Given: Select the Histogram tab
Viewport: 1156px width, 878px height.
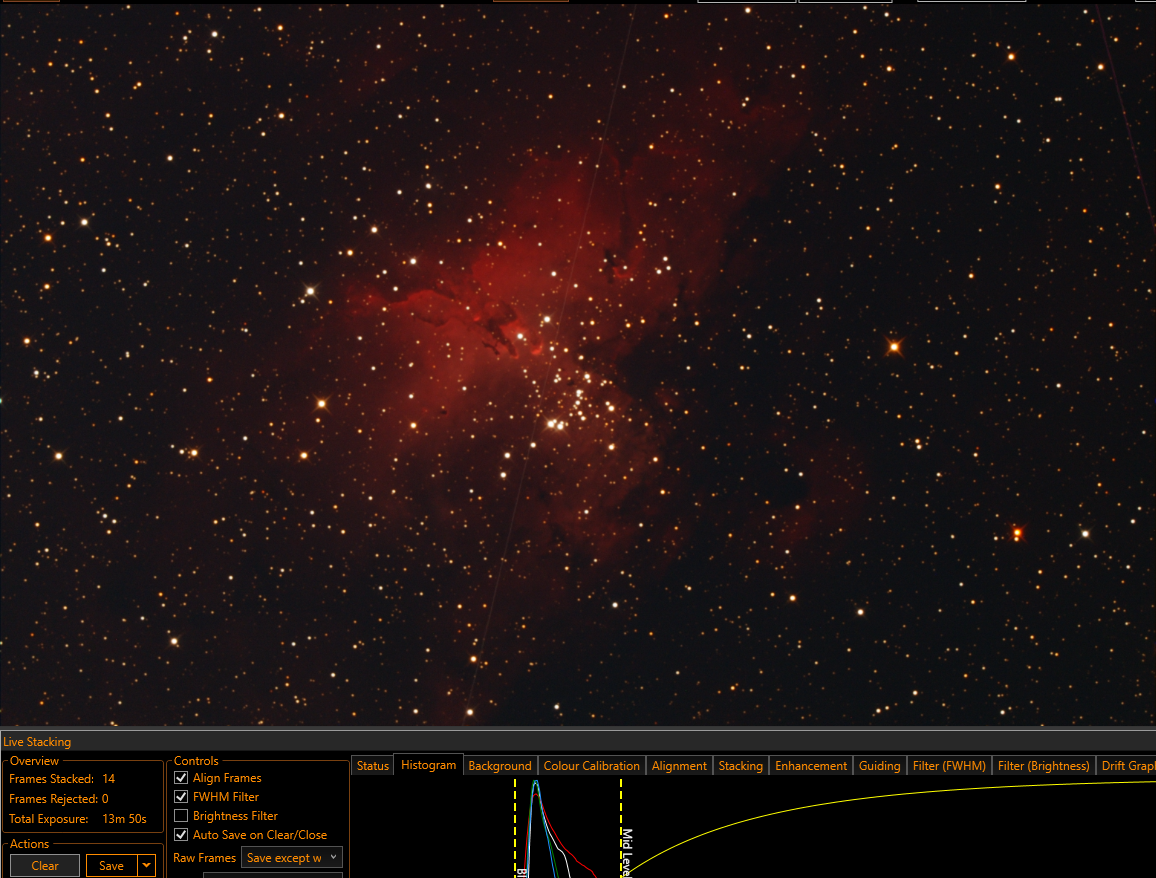Looking at the screenshot, I should [428, 765].
